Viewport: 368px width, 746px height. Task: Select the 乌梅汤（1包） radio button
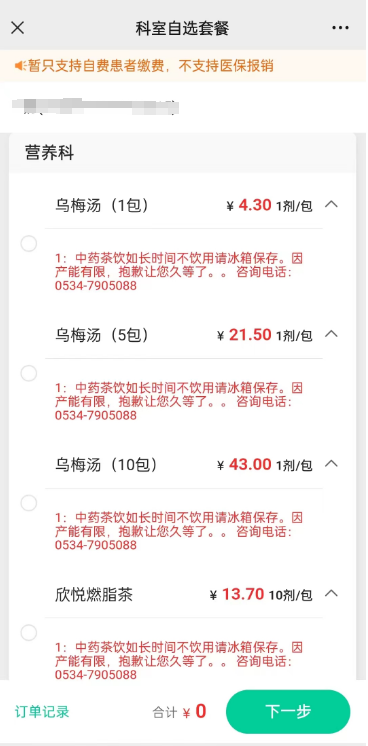pyautogui.click(x=29, y=244)
